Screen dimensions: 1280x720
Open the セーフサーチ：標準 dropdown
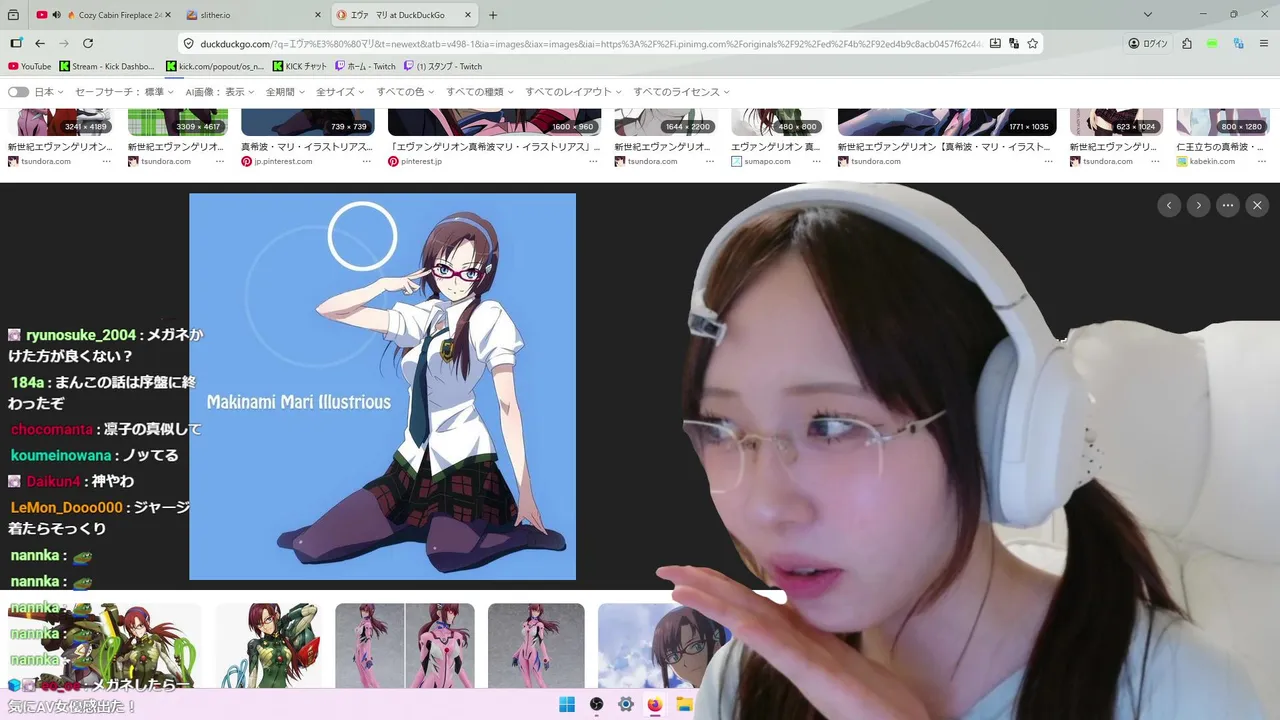(x=124, y=92)
